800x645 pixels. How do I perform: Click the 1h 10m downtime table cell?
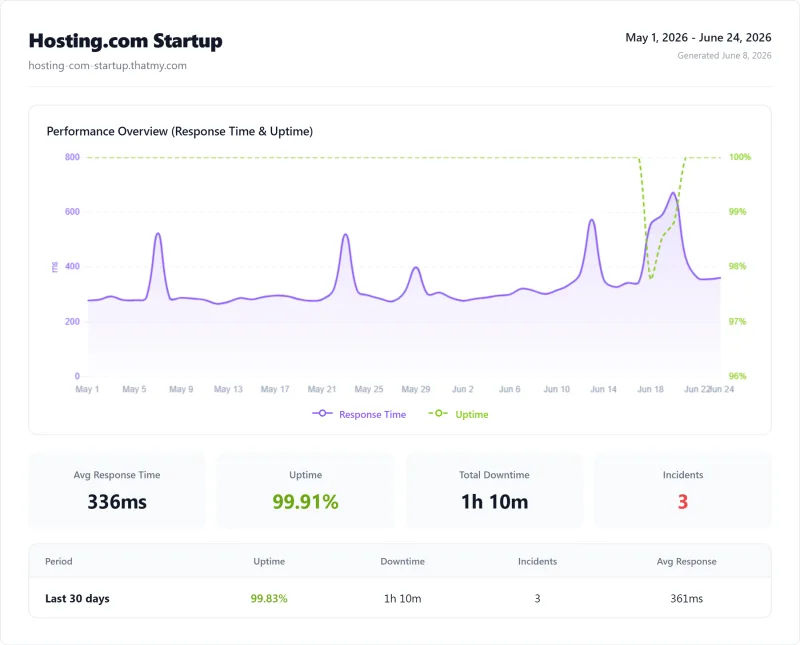[x=403, y=599]
